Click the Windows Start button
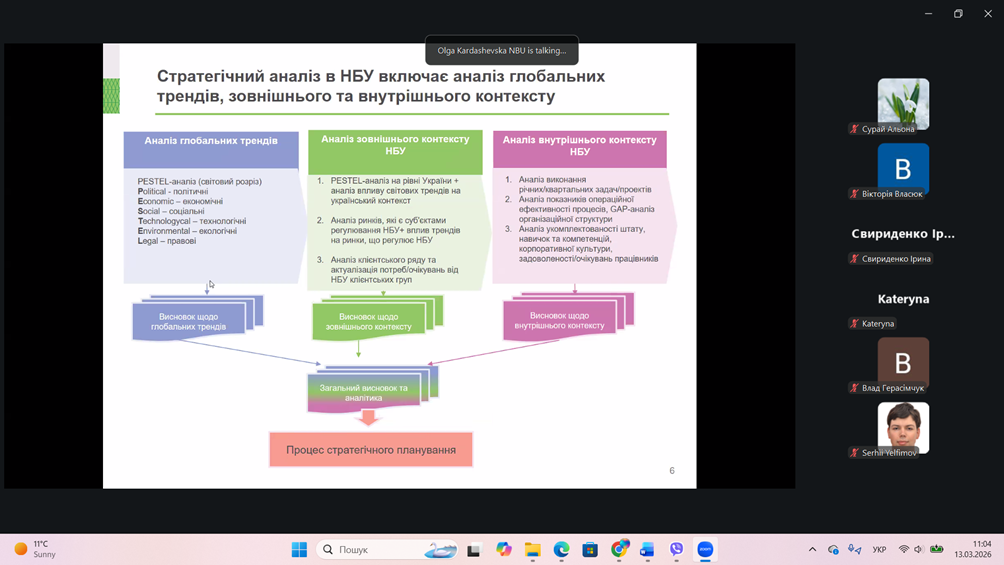Screen dimensions: 1004x565 [x=299, y=549]
